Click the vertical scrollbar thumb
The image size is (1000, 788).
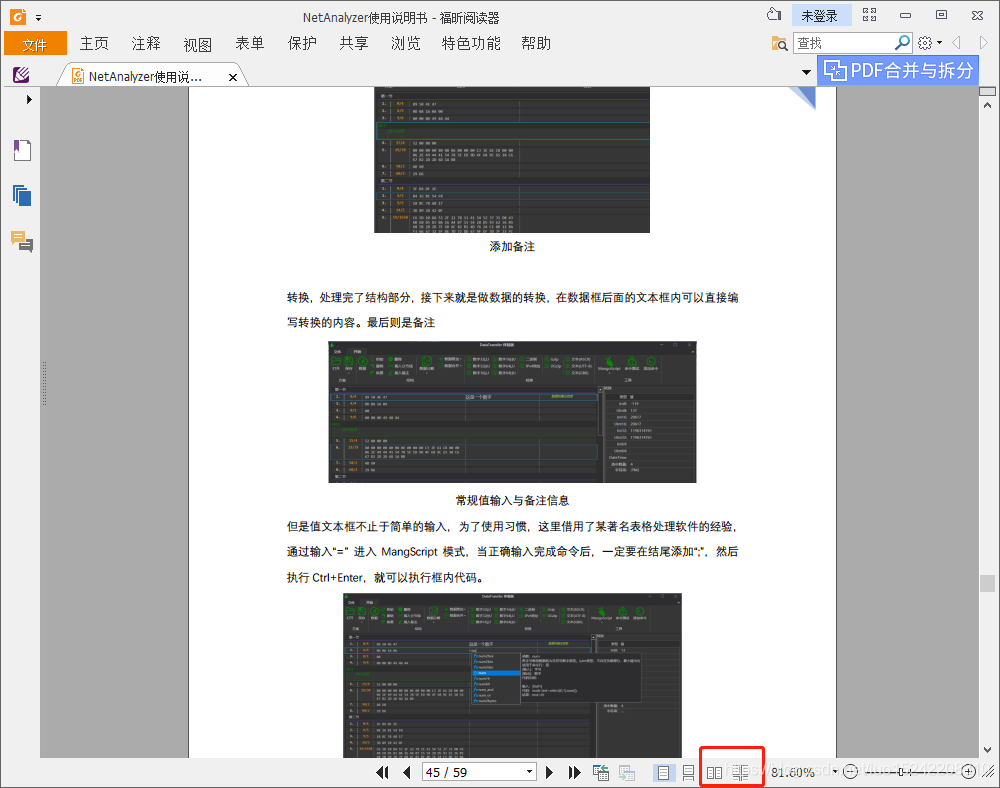click(x=987, y=583)
